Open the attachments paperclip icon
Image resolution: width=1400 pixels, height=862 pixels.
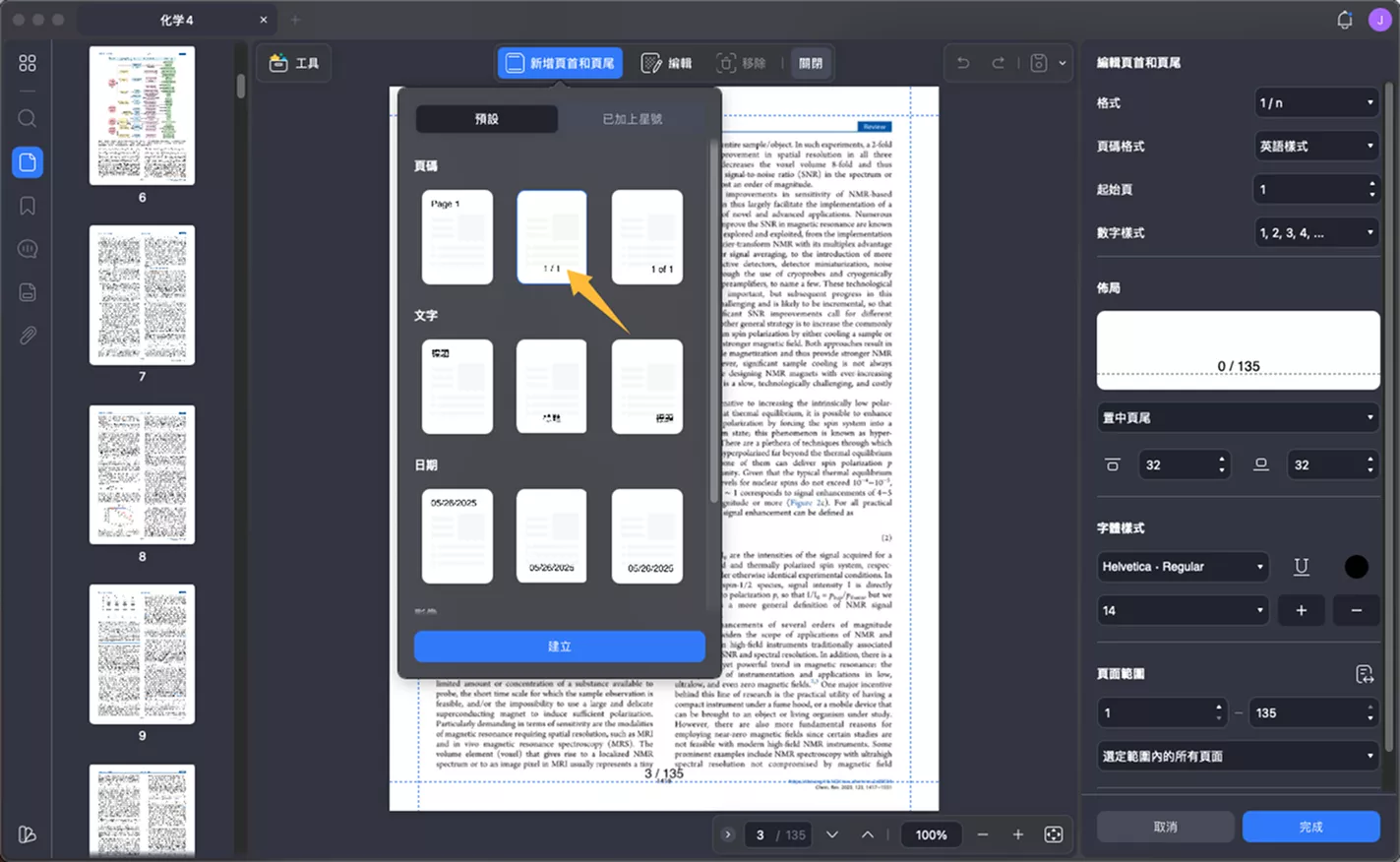pyautogui.click(x=28, y=336)
